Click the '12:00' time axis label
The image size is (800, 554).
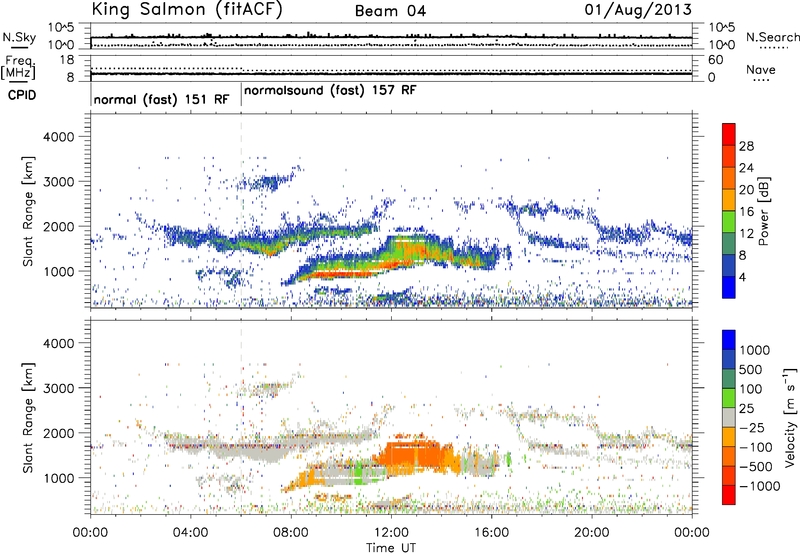point(391,533)
